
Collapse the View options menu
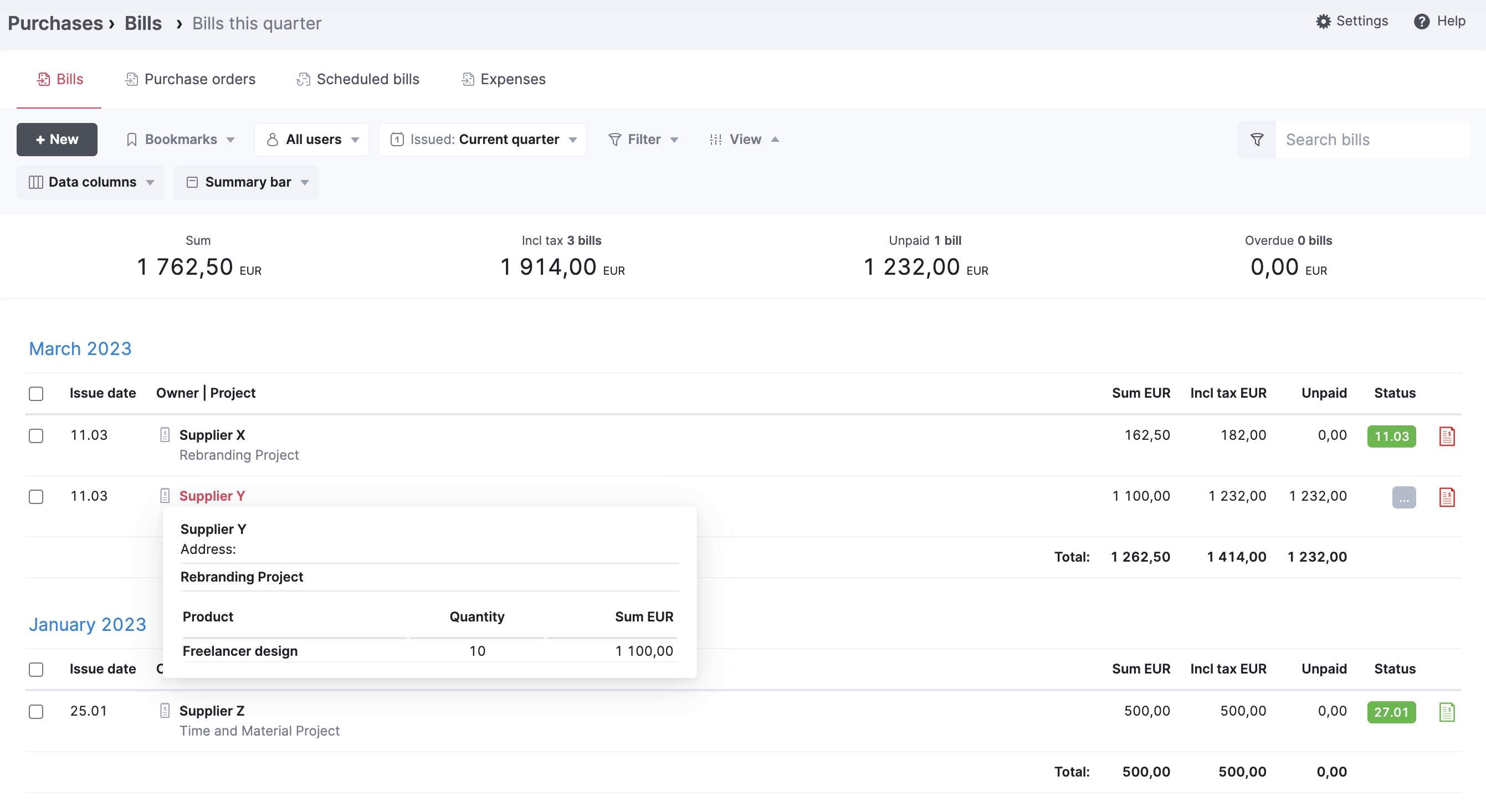[744, 140]
